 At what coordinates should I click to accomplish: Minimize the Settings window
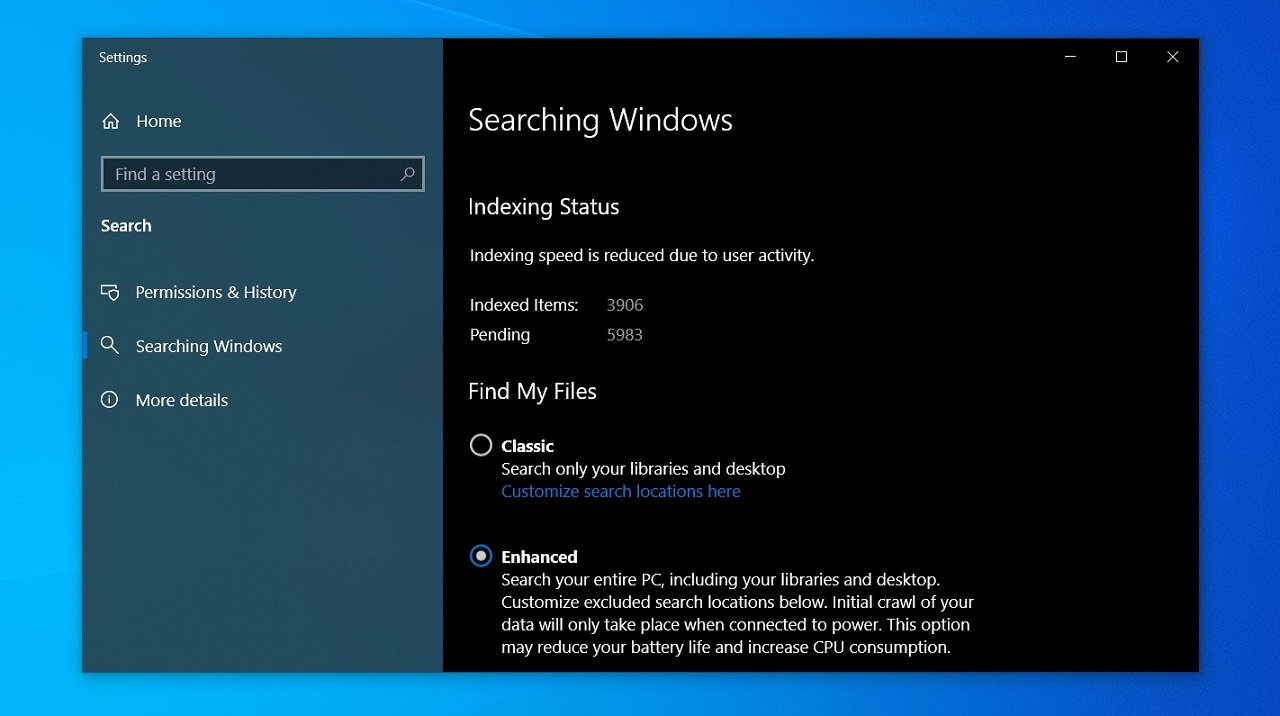1070,57
